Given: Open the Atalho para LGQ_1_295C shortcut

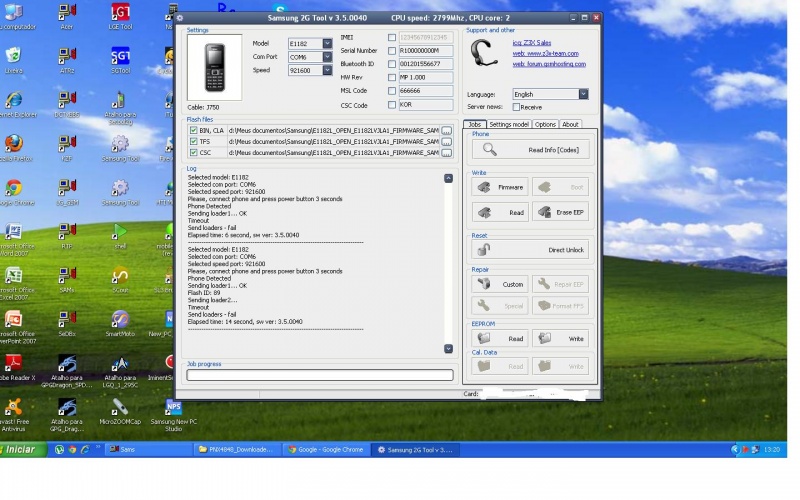Looking at the screenshot, I should [x=120, y=371].
